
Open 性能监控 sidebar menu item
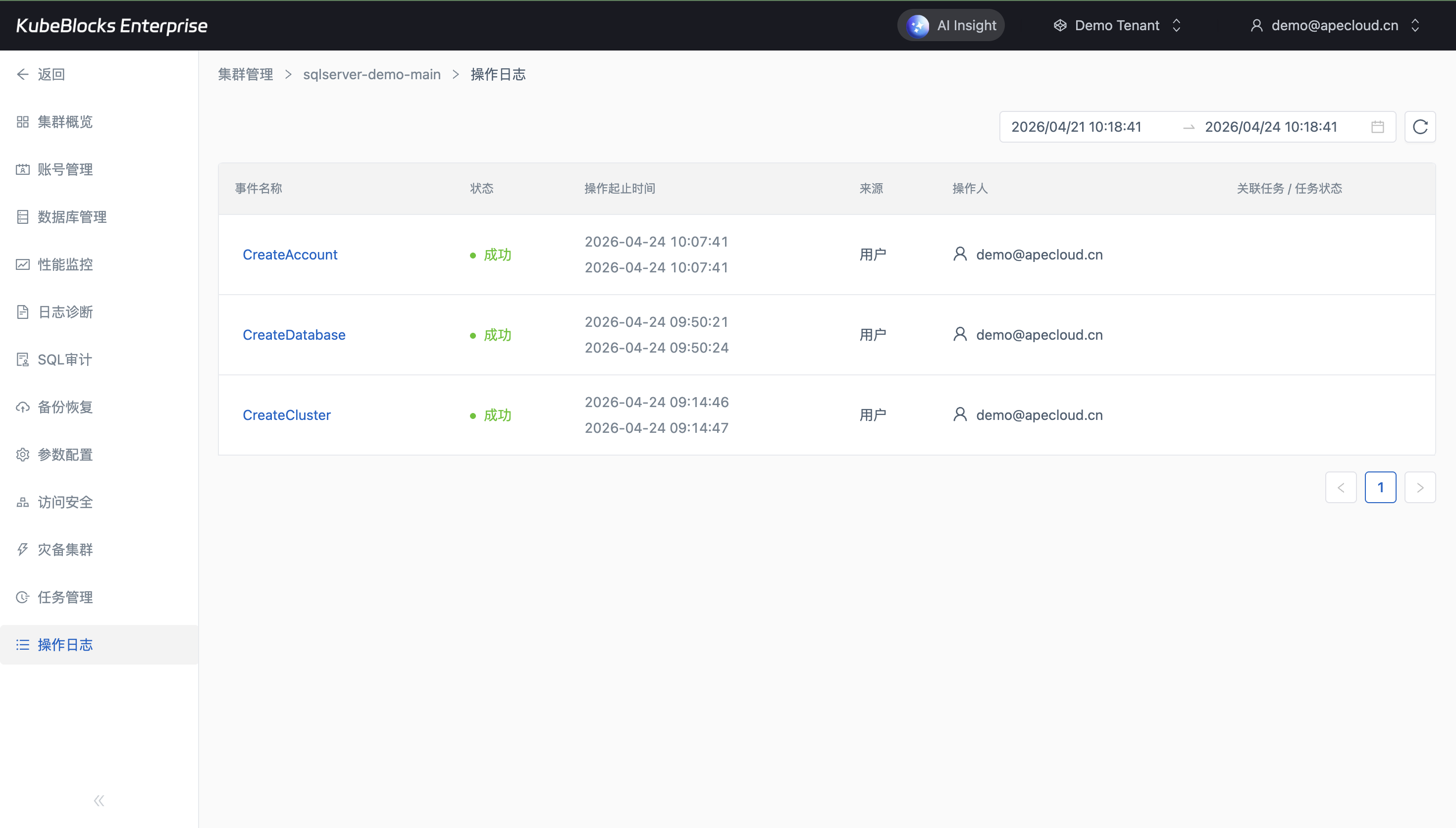[65, 264]
